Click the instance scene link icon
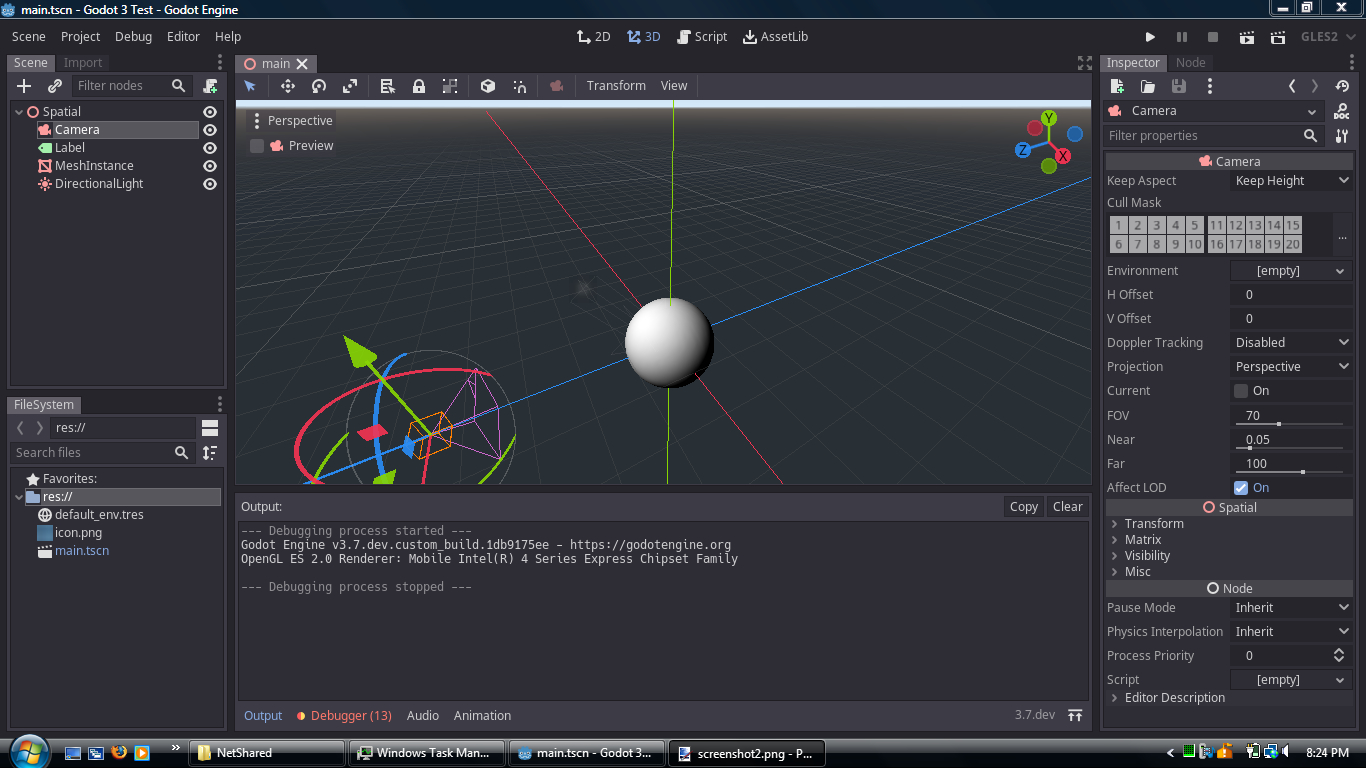Image resolution: width=1366 pixels, height=768 pixels. click(x=55, y=86)
